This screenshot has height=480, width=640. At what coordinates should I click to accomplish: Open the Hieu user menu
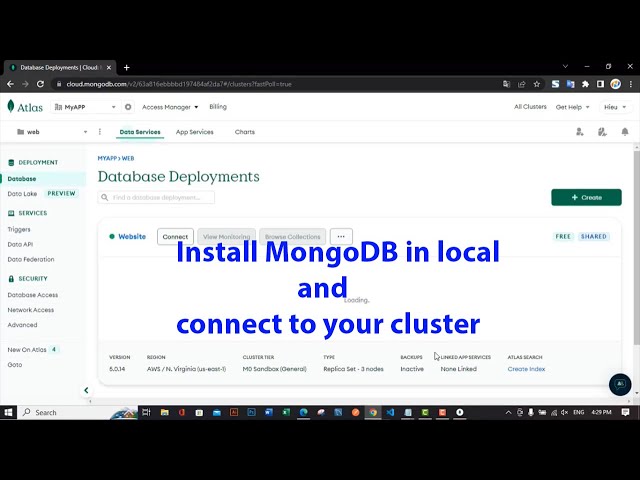coord(615,107)
